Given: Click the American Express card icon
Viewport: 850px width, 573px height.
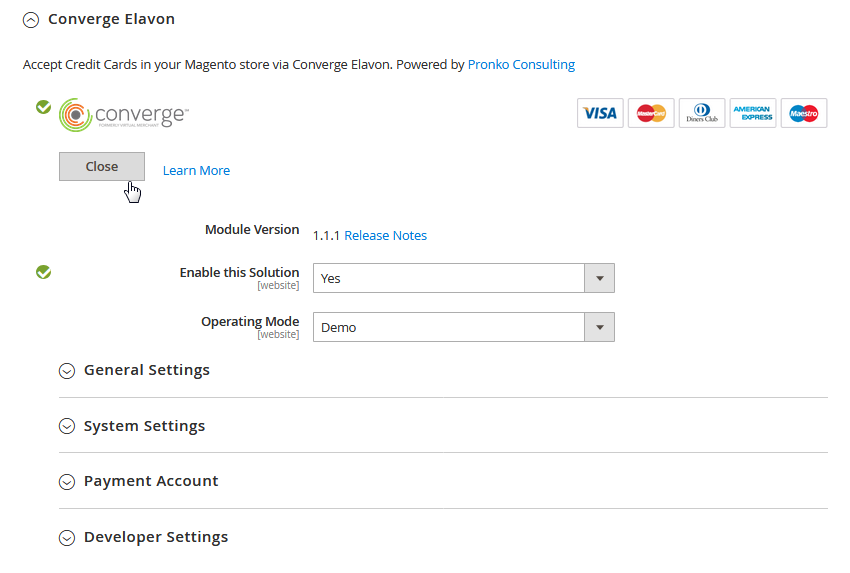Looking at the screenshot, I should click(x=753, y=113).
